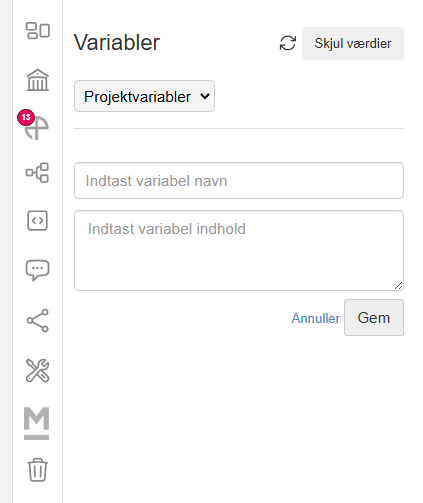This screenshot has width=423, height=503.
Task: Cancel with the Annuller link
Action: [316, 318]
